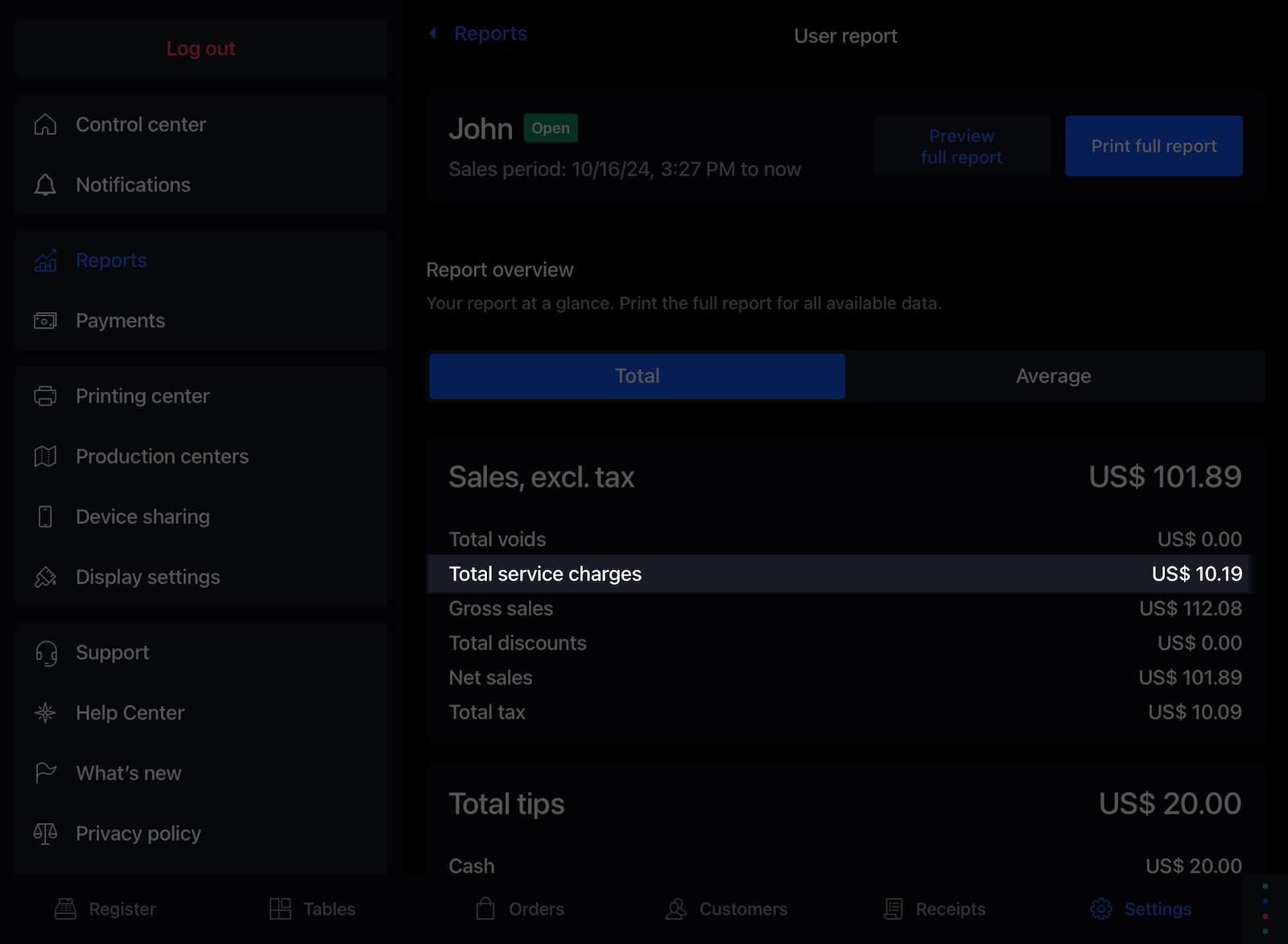The image size is (1288, 944).
Task: Log out of the account
Action: pyautogui.click(x=200, y=49)
